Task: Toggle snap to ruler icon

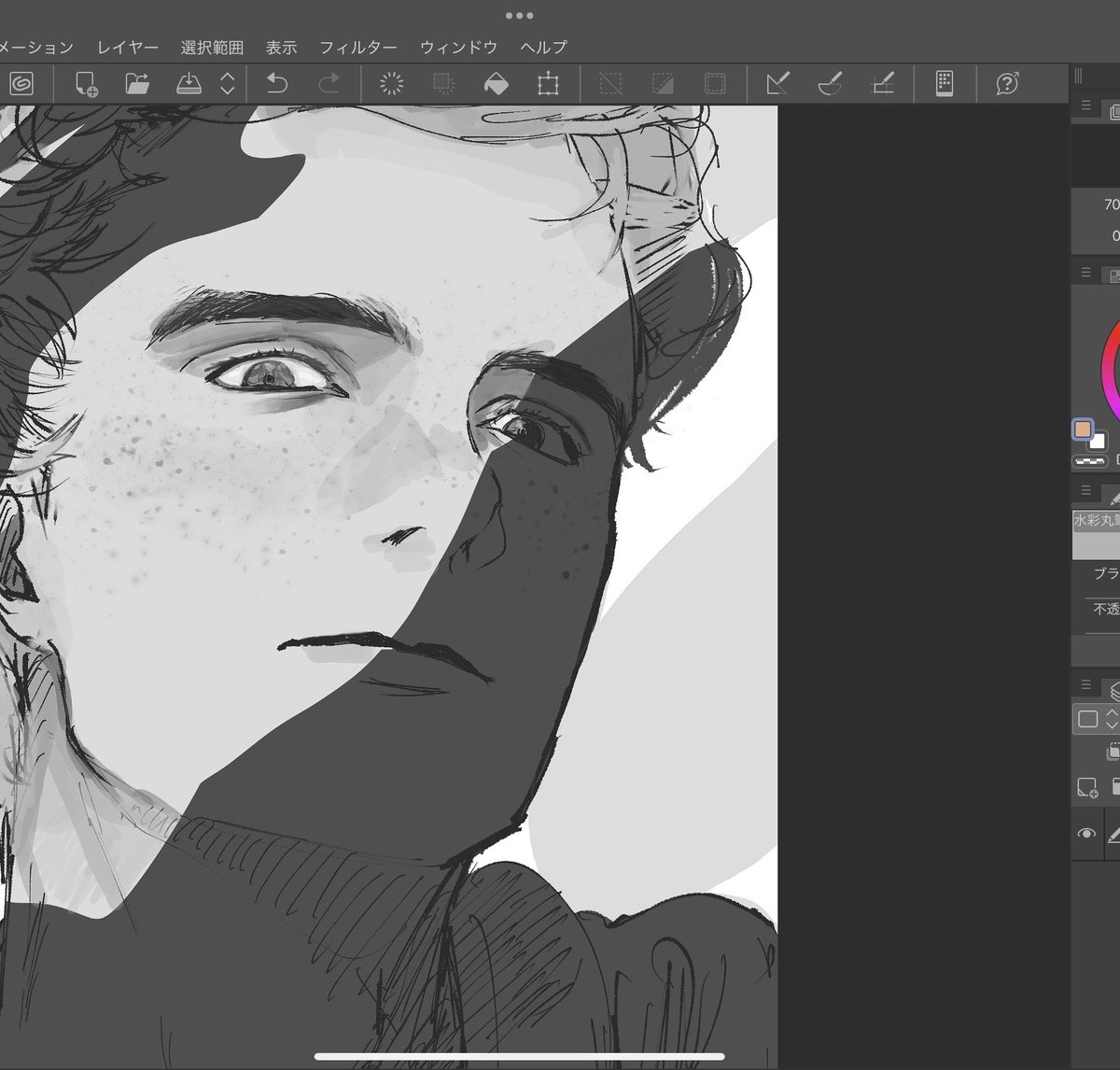Action: click(777, 84)
